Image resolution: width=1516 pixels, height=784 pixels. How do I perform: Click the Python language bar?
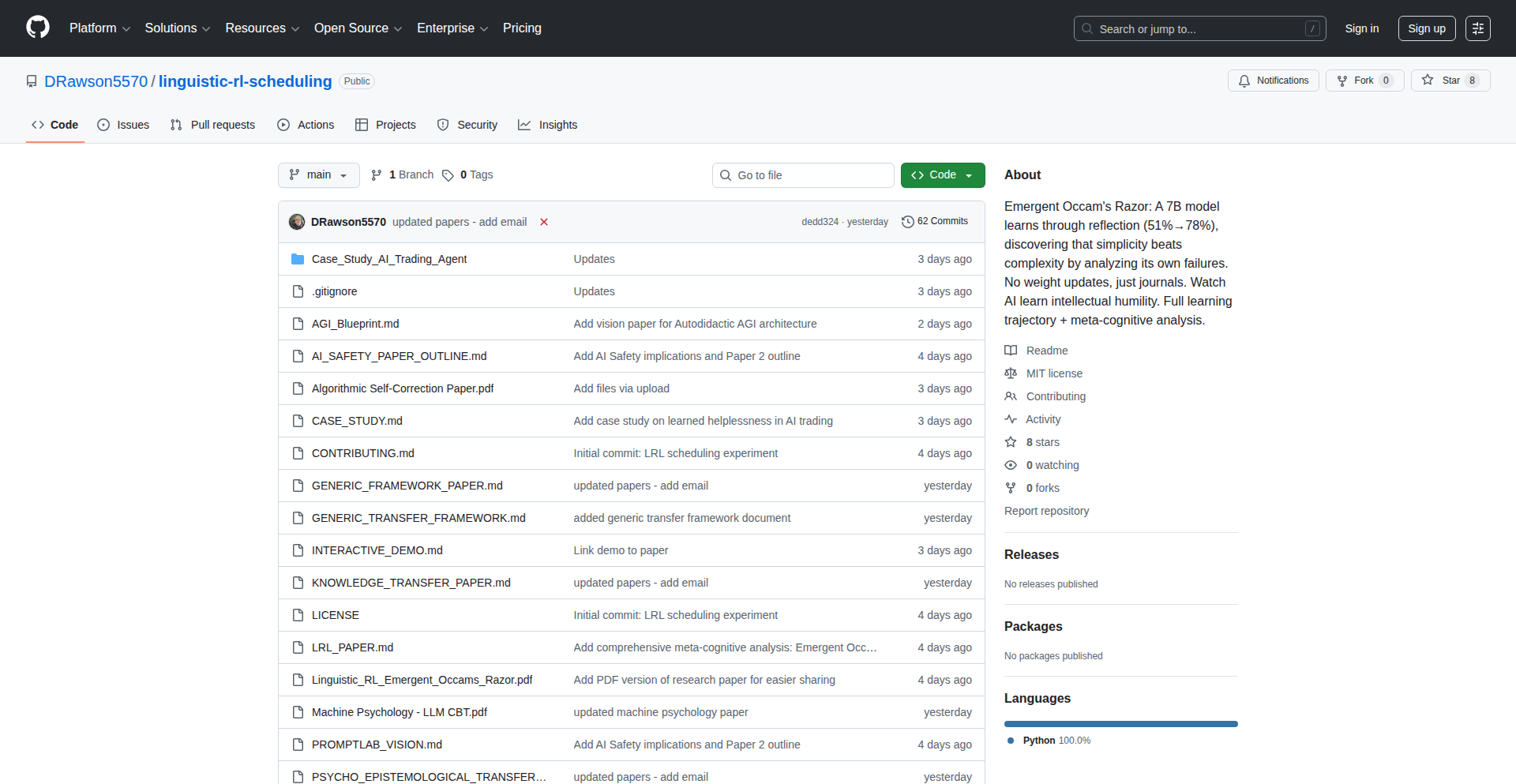click(1120, 724)
